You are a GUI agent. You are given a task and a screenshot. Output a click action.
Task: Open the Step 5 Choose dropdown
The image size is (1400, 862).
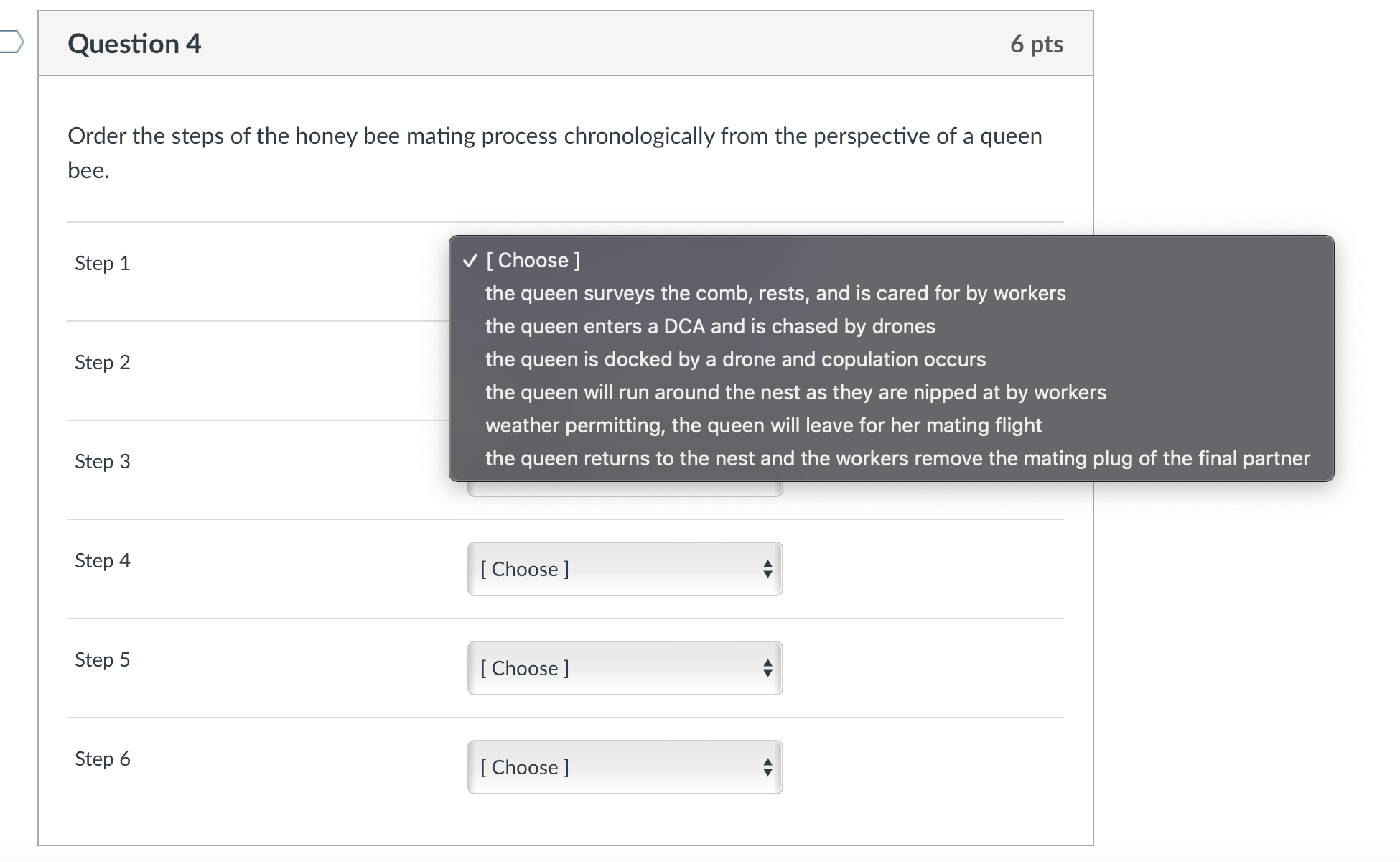click(x=623, y=668)
